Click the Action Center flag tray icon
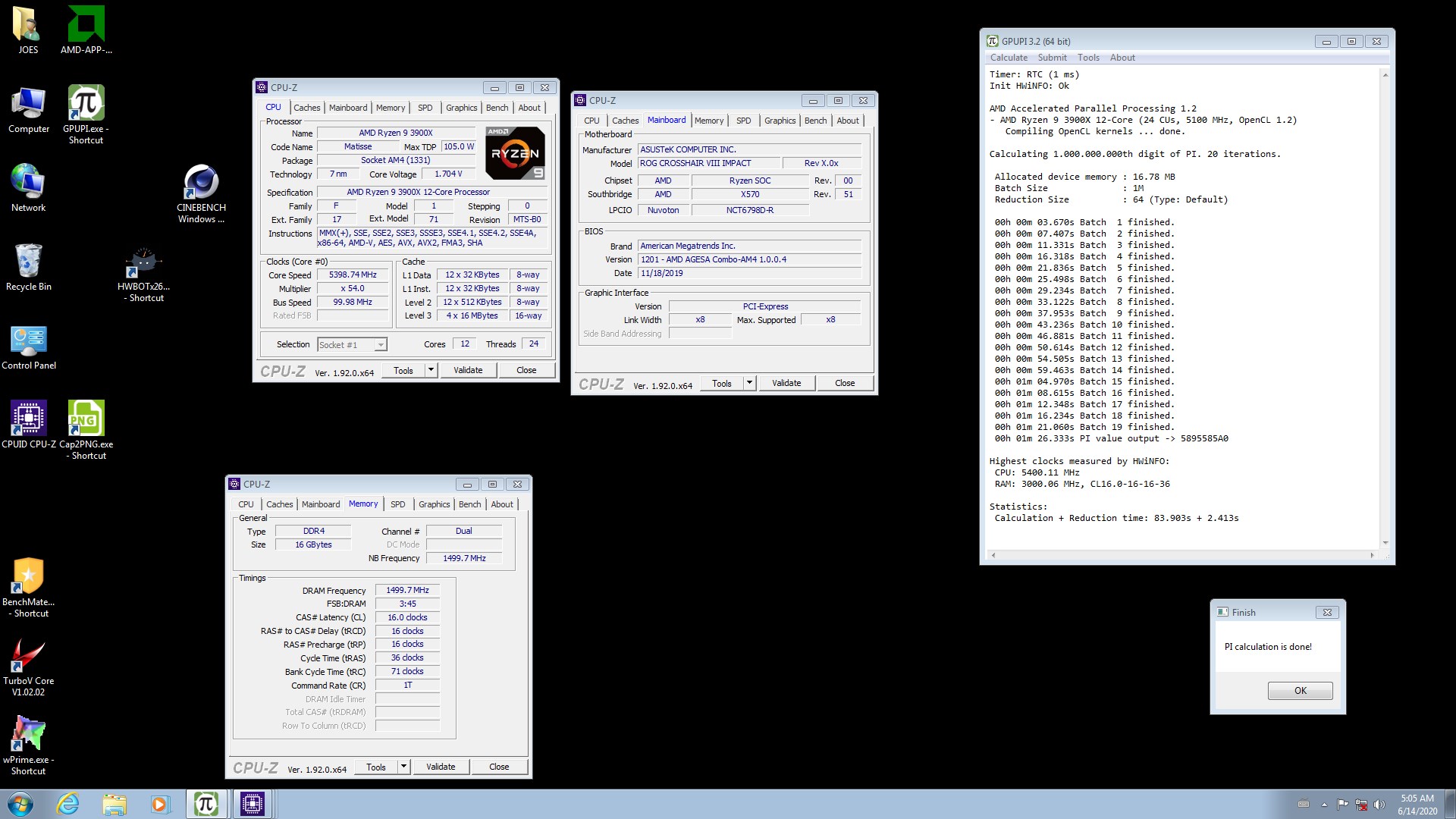The image size is (1456, 819). [x=1342, y=805]
